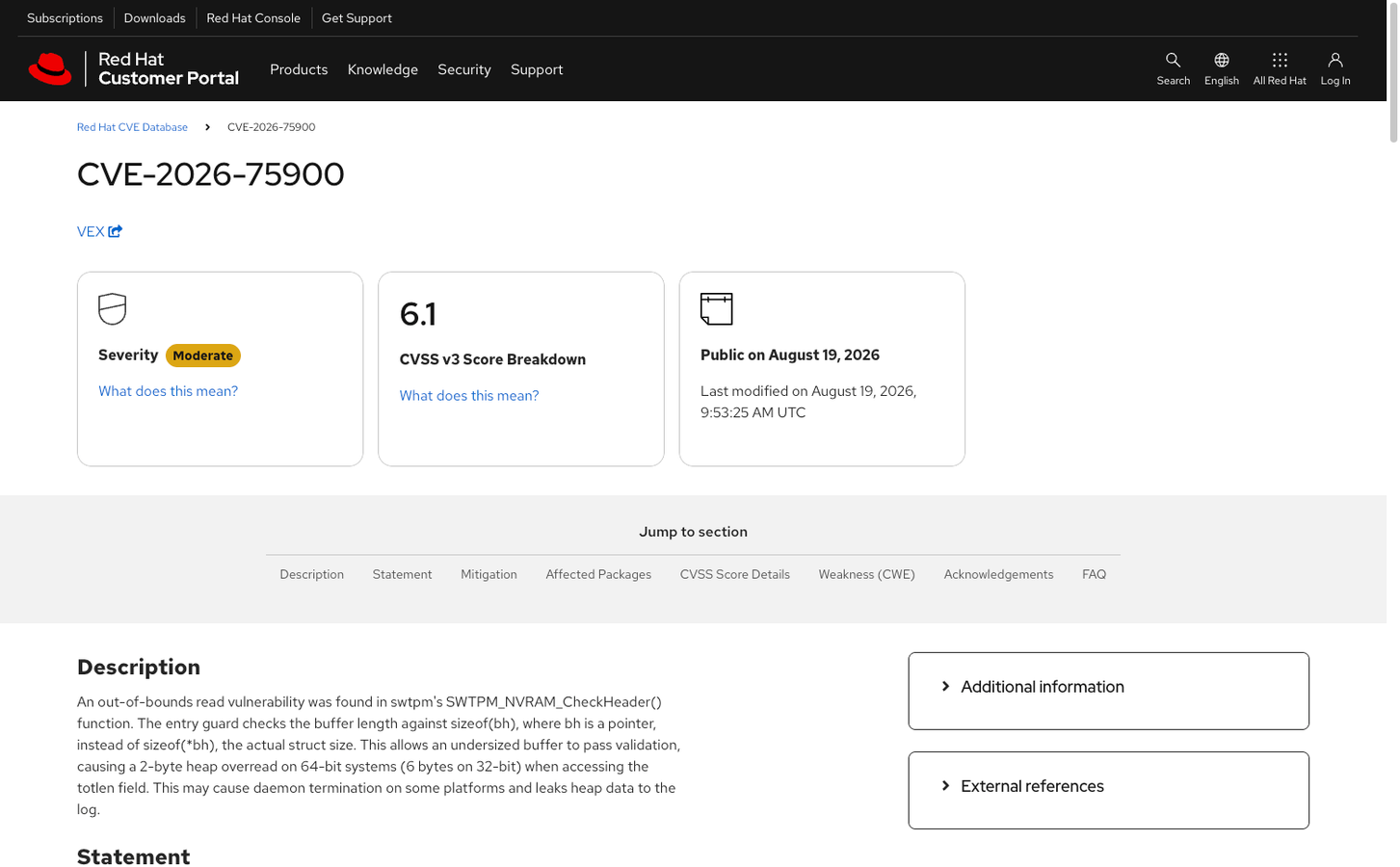Jump to the Statement section
This screenshot has height=867, width=1400.
(x=402, y=574)
